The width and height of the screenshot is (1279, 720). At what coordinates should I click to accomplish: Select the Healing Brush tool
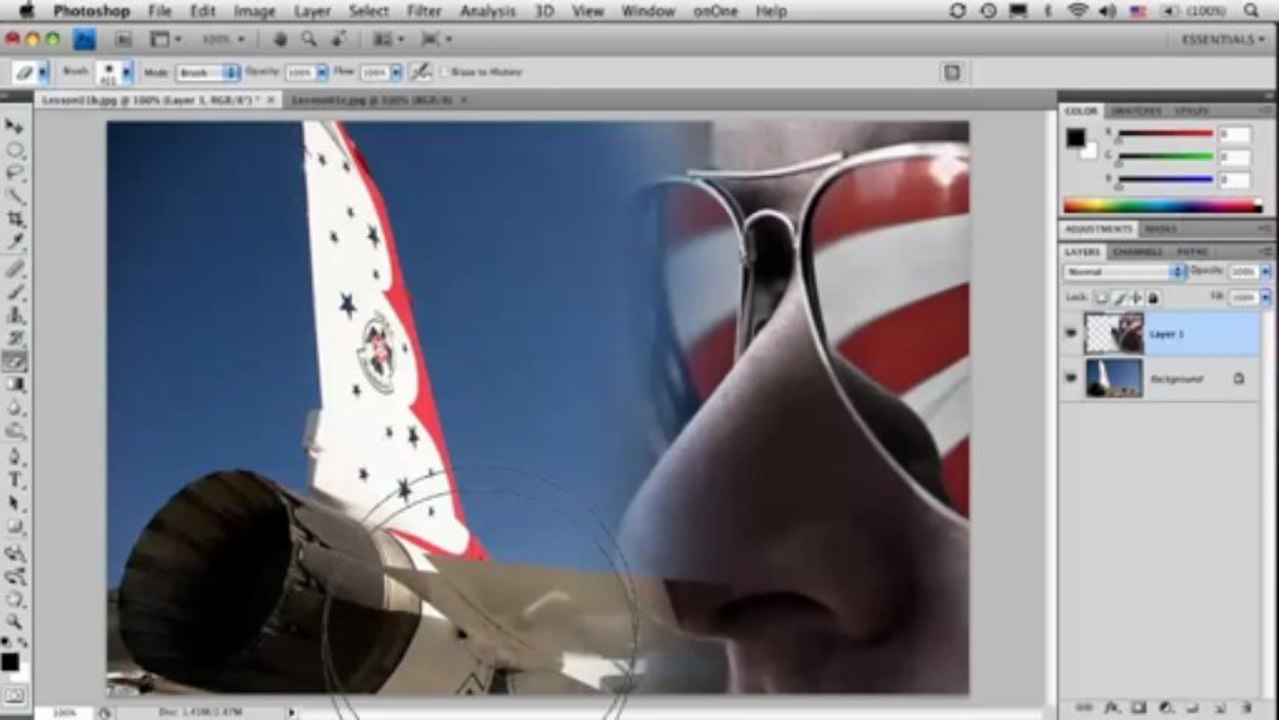[14, 269]
